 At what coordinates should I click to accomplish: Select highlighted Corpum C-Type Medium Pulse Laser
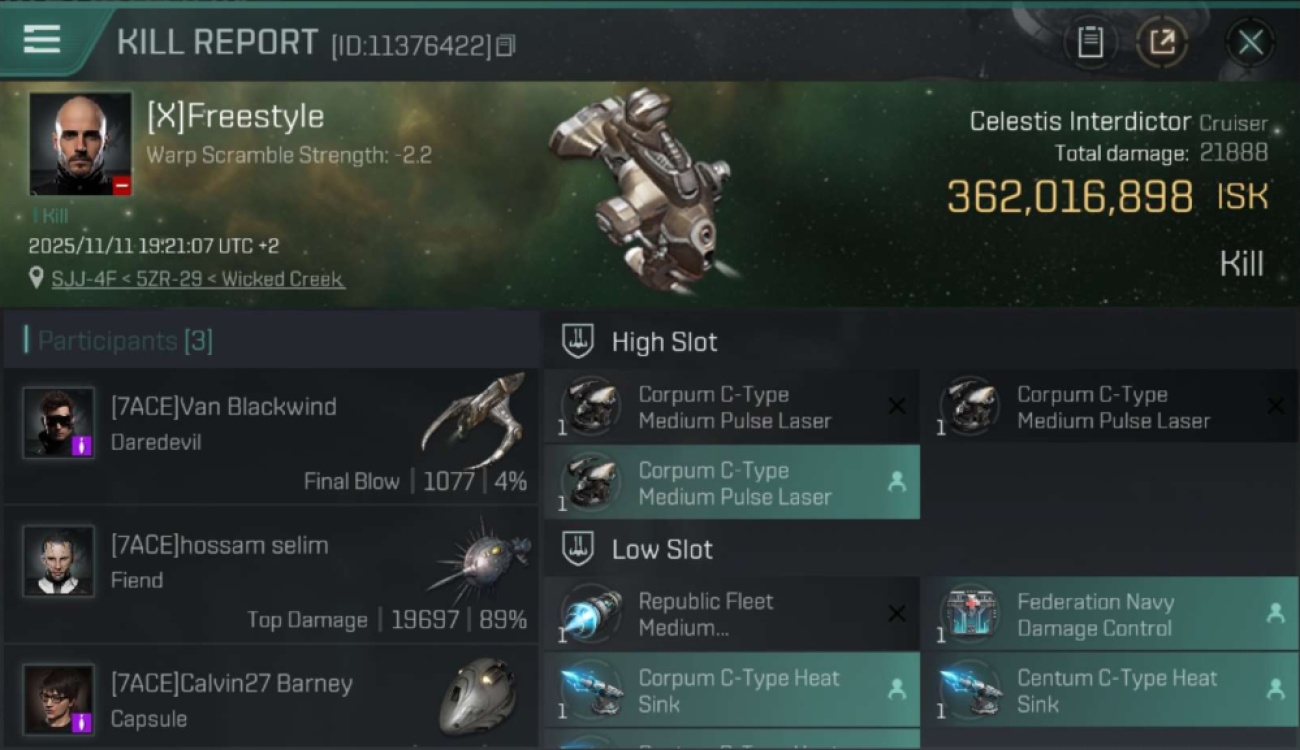click(x=732, y=483)
